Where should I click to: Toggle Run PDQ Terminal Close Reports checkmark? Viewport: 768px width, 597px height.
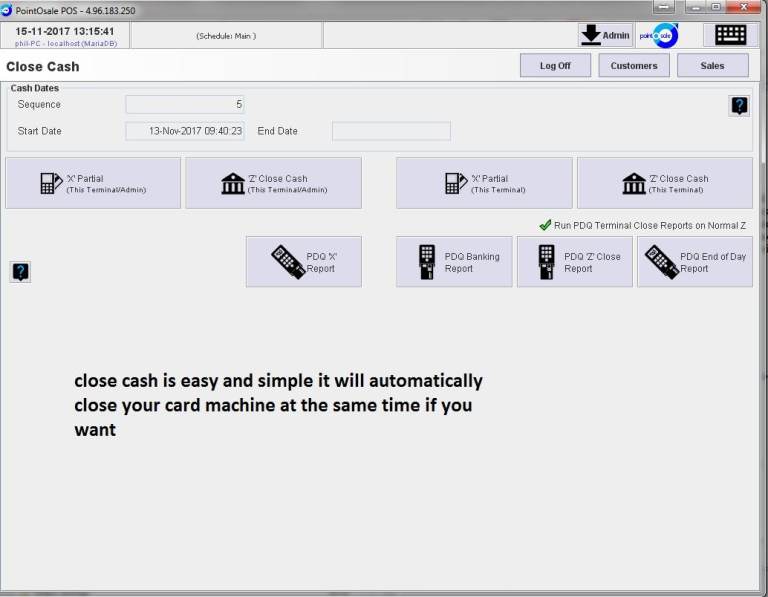(545, 225)
